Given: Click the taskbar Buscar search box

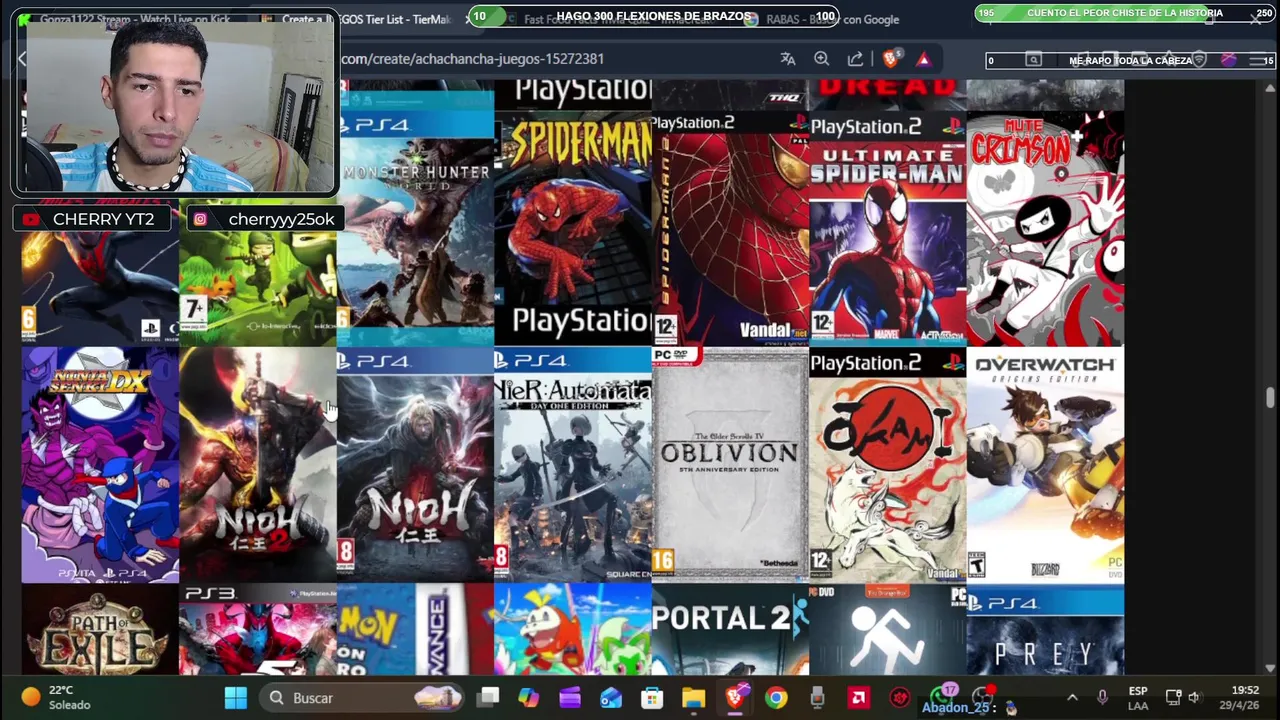Looking at the screenshot, I should (364, 698).
